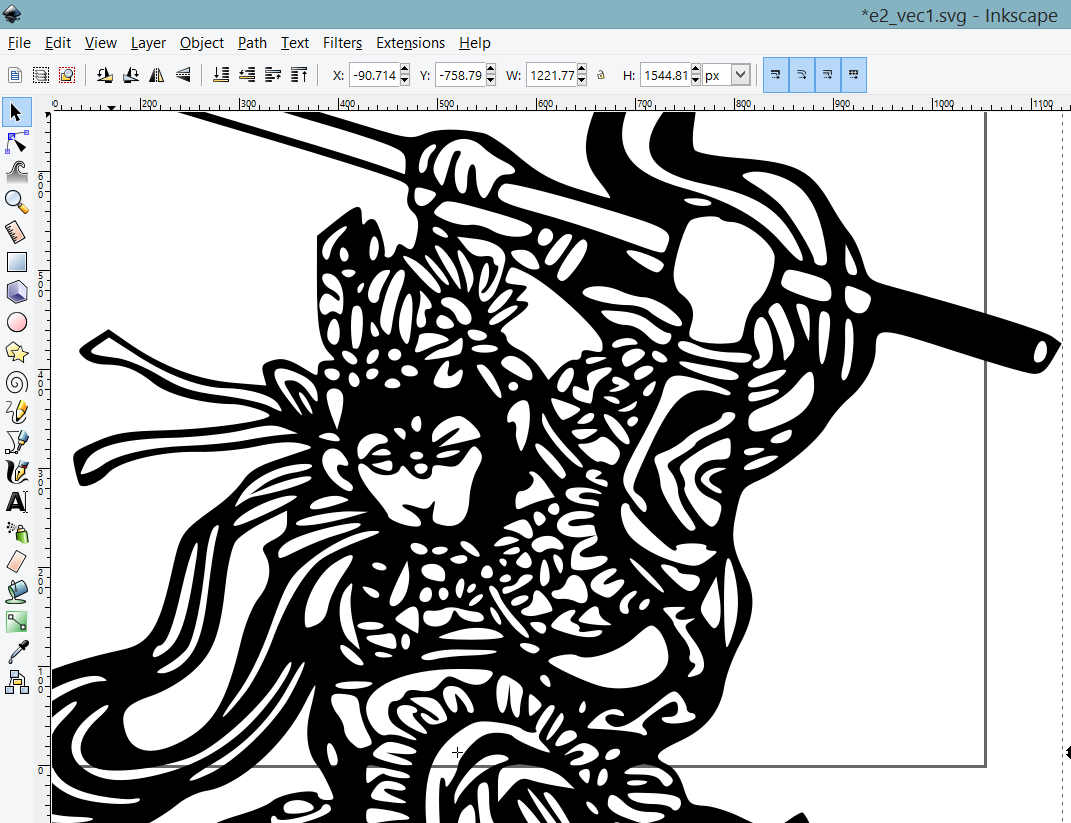
Task: Rotate selection 90° clockwise
Action: 130,75
